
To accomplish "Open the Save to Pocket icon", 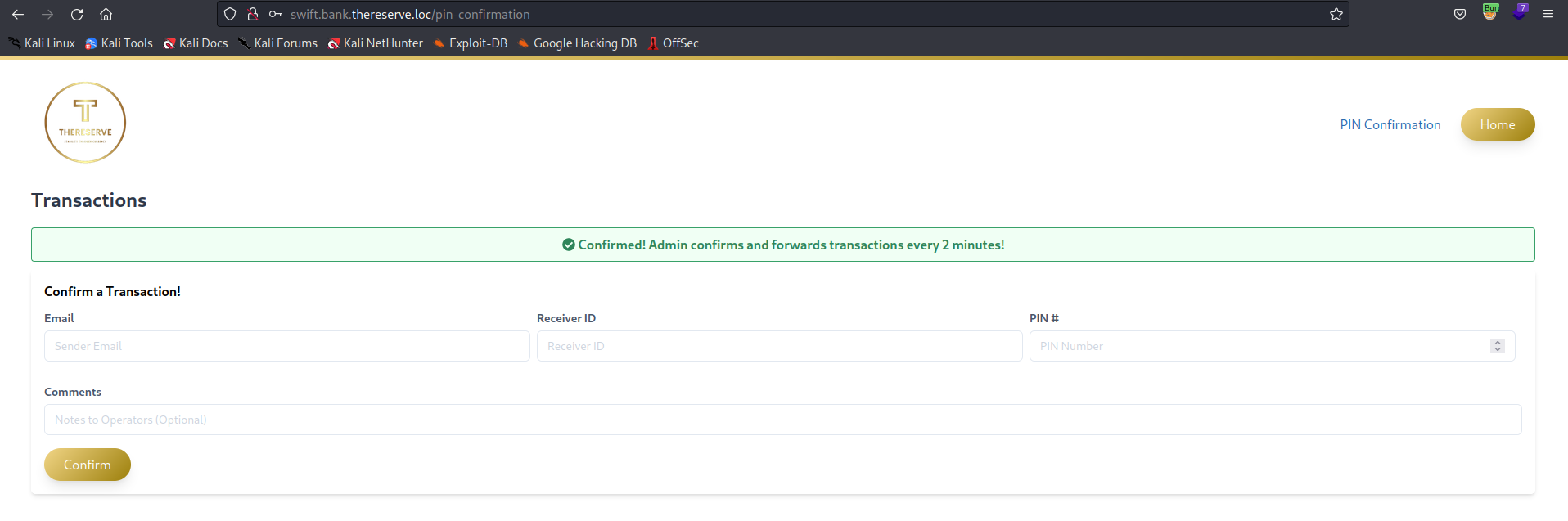I will (1460, 14).
